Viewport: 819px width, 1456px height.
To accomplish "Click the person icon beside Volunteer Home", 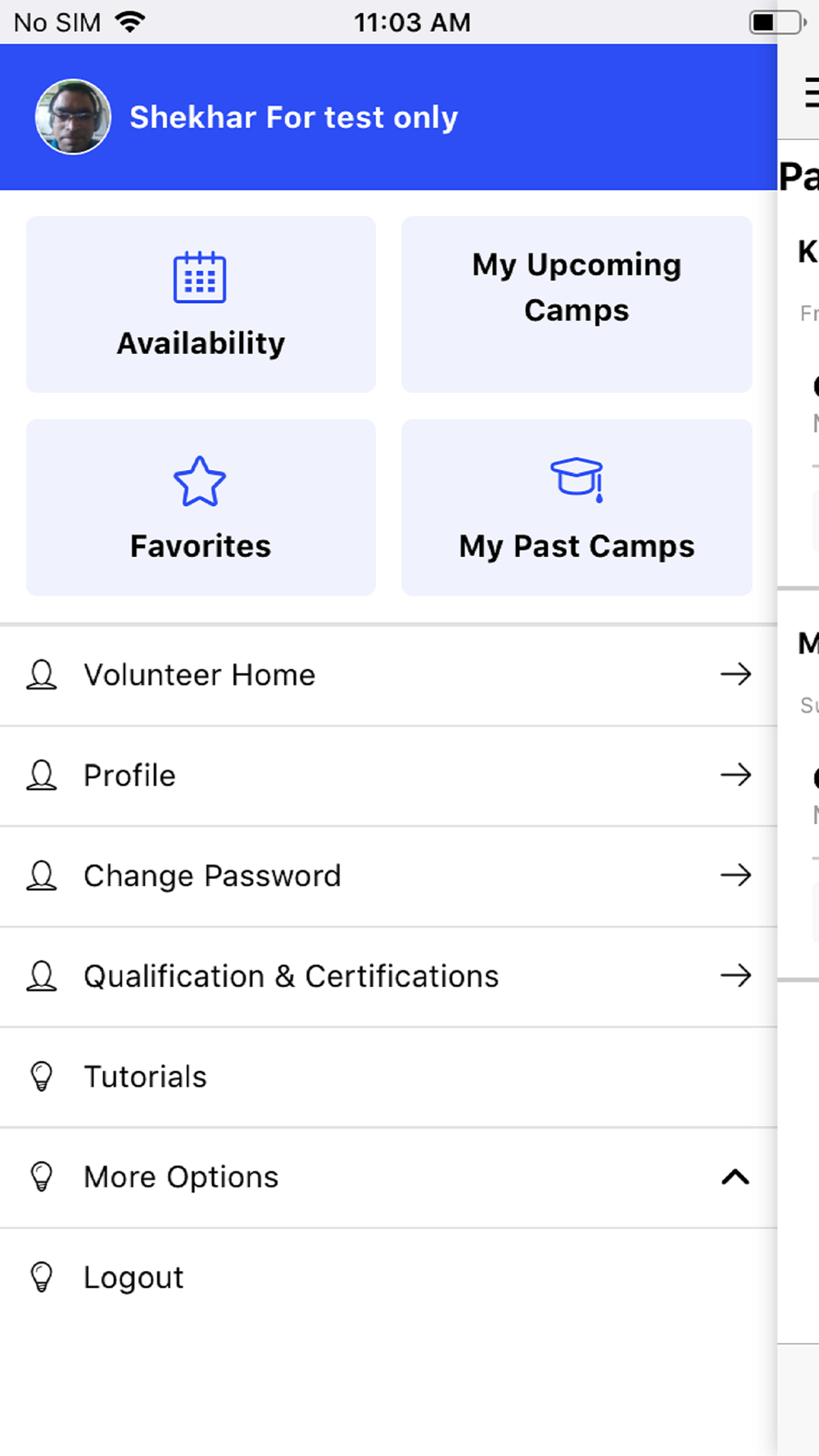I will 42,675.
